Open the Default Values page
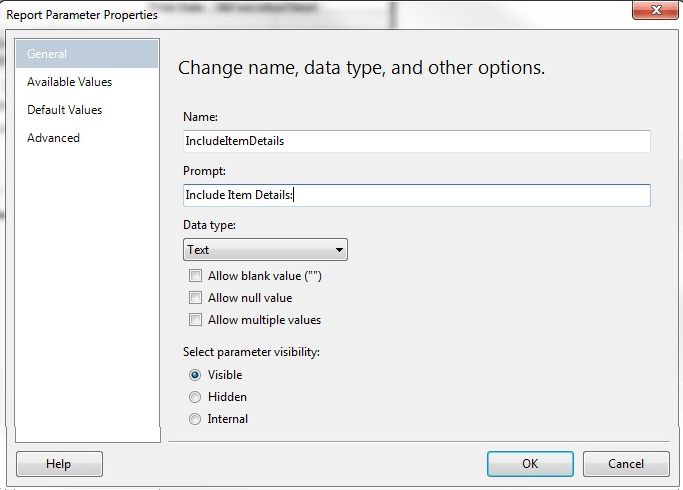This screenshot has height=490, width=683. 64,110
